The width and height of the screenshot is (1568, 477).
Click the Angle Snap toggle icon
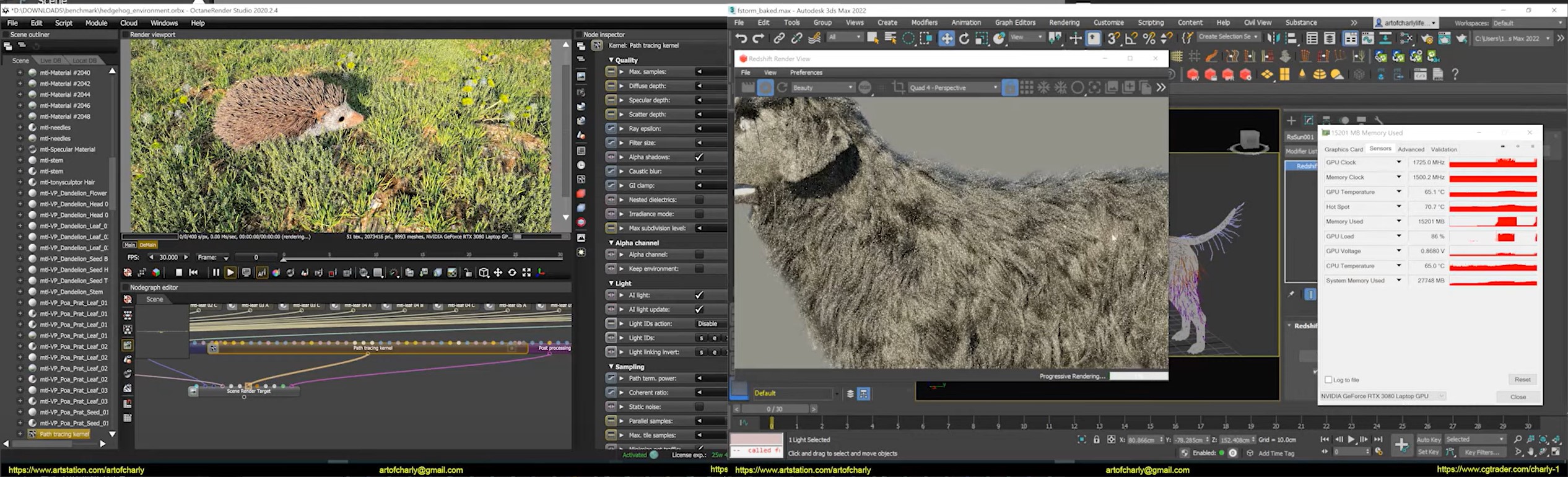[1131, 38]
